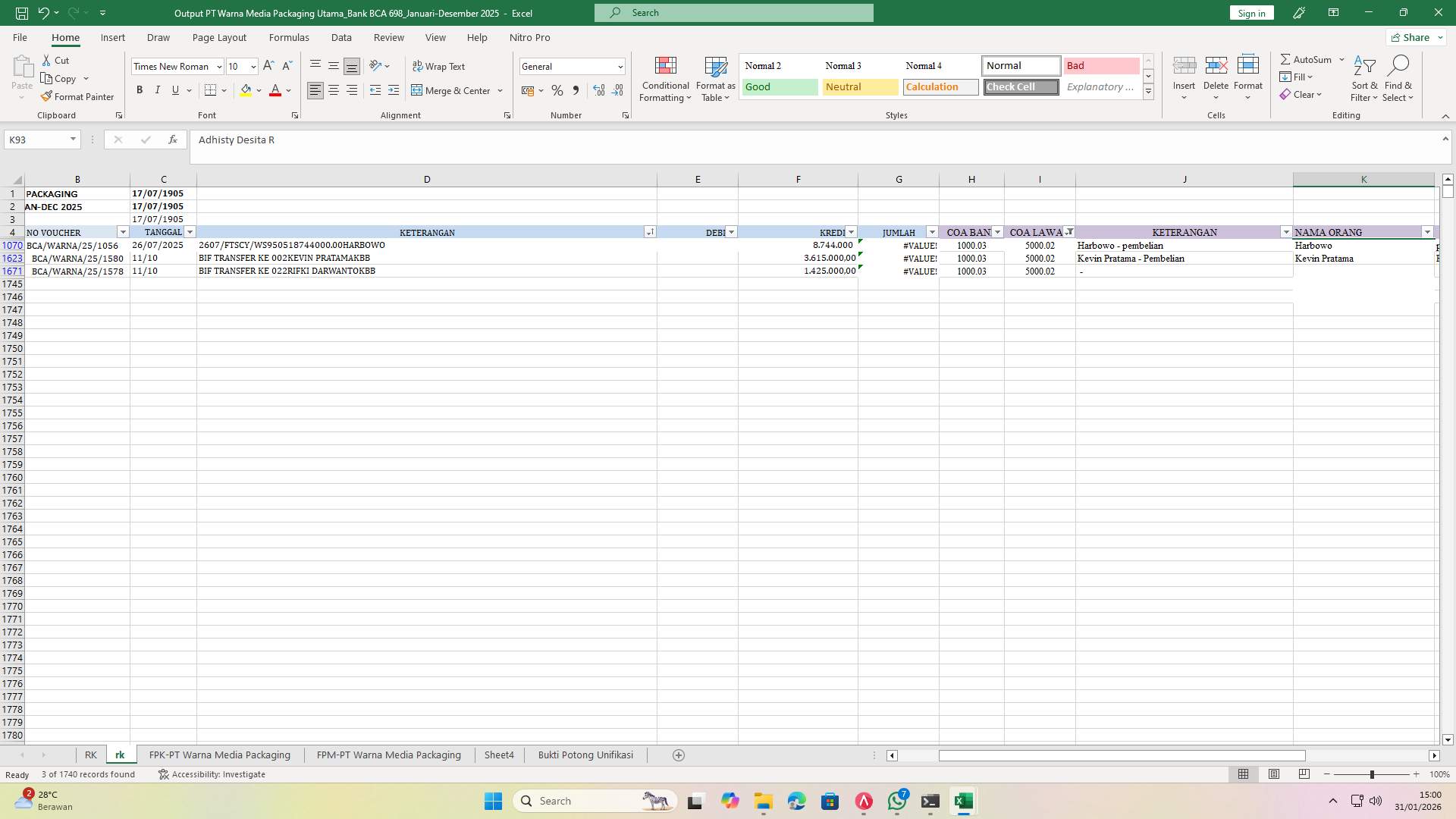Apply Percent number format
This screenshot has width=1456, height=819.
tap(557, 90)
